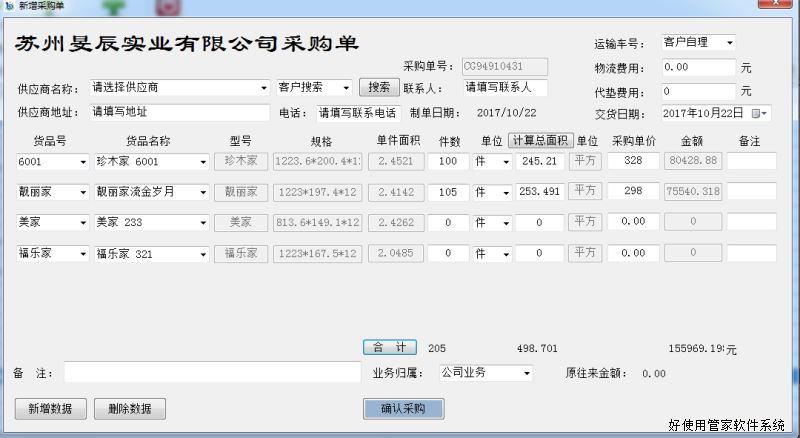
Task: Click the 物流费用 logistics fee field
Action: point(697,68)
